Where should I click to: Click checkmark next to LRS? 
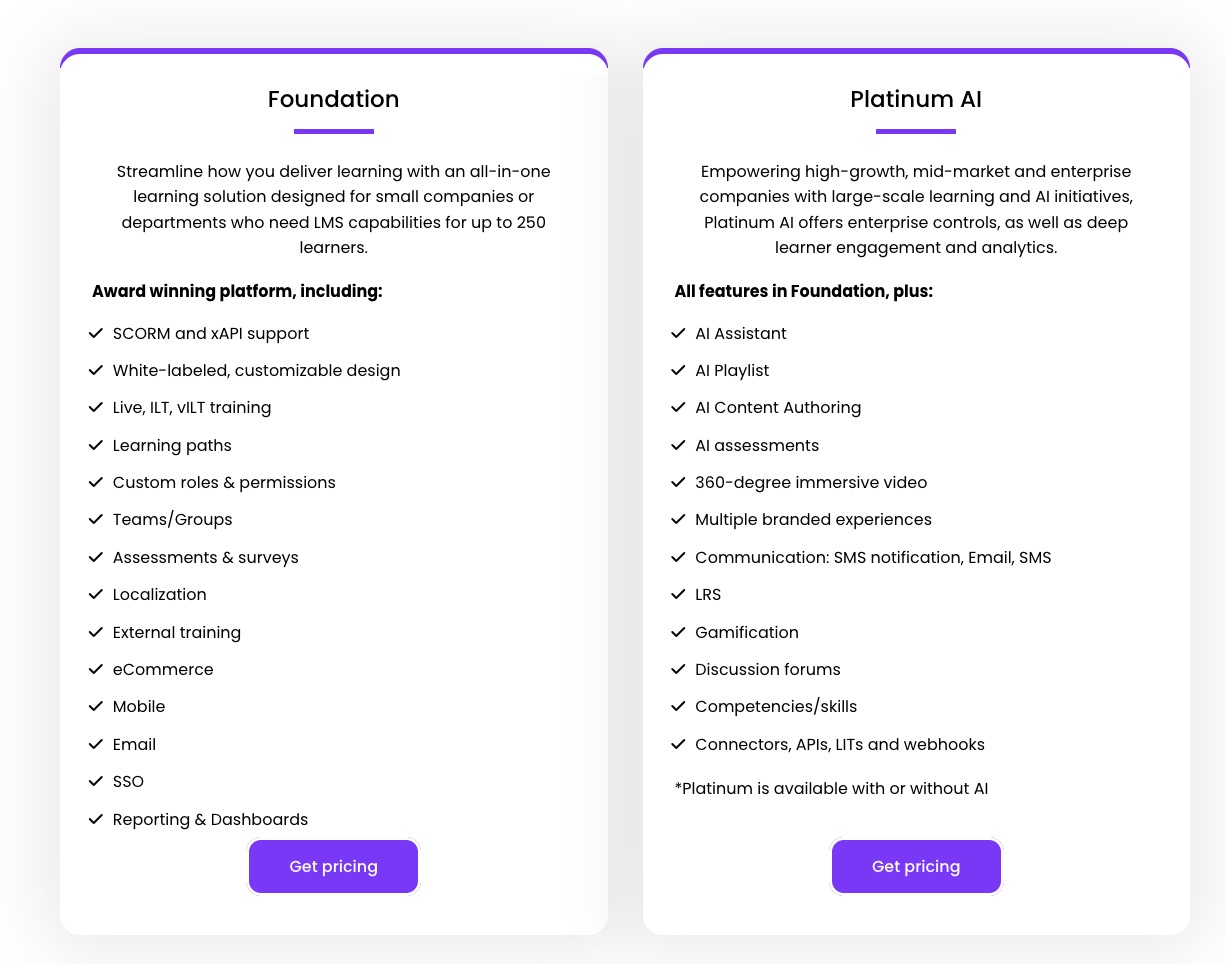click(x=678, y=594)
